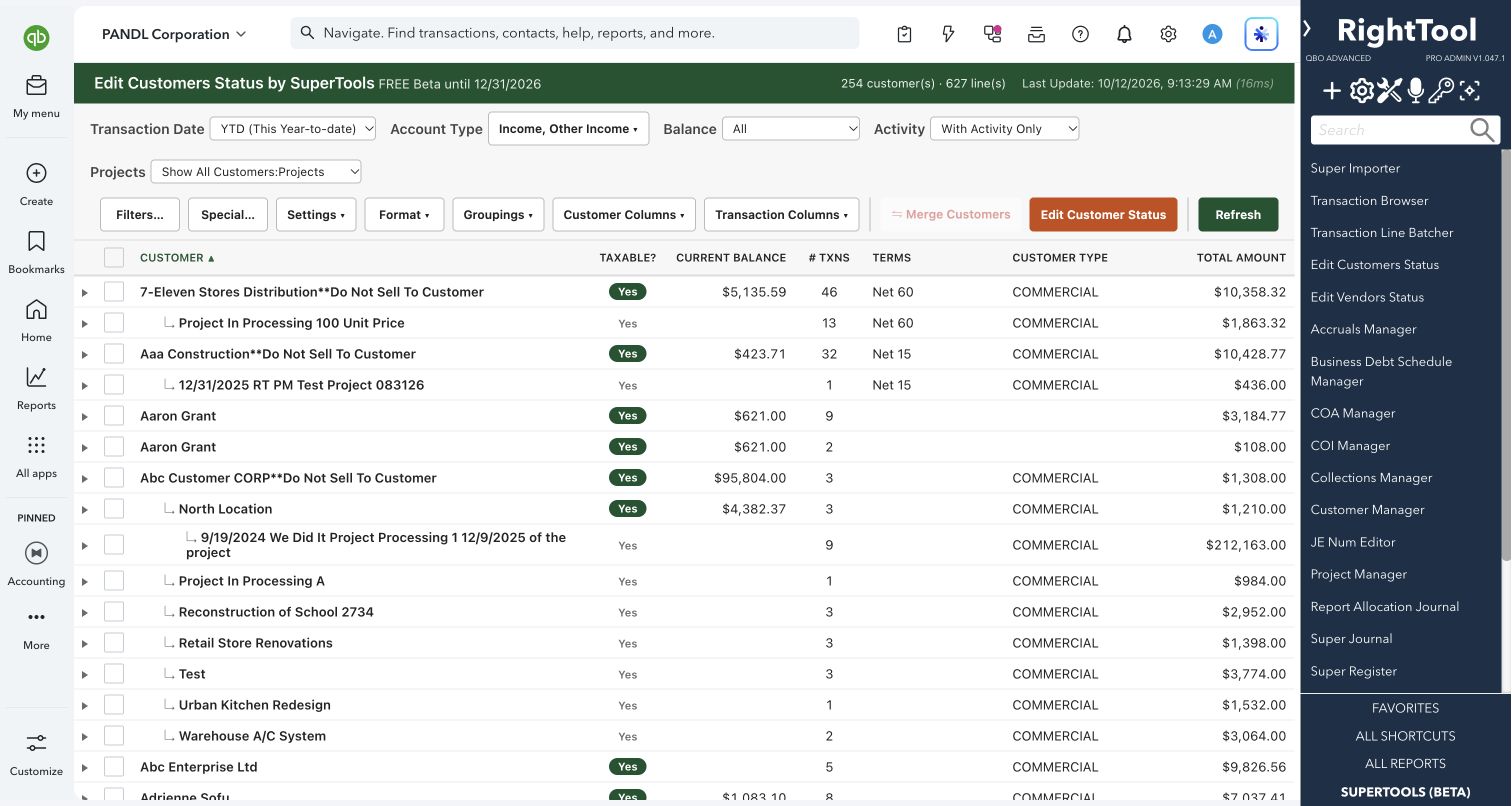1512x806 pixels.
Task: Click the RightTool plus icon
Action: 1332,92
